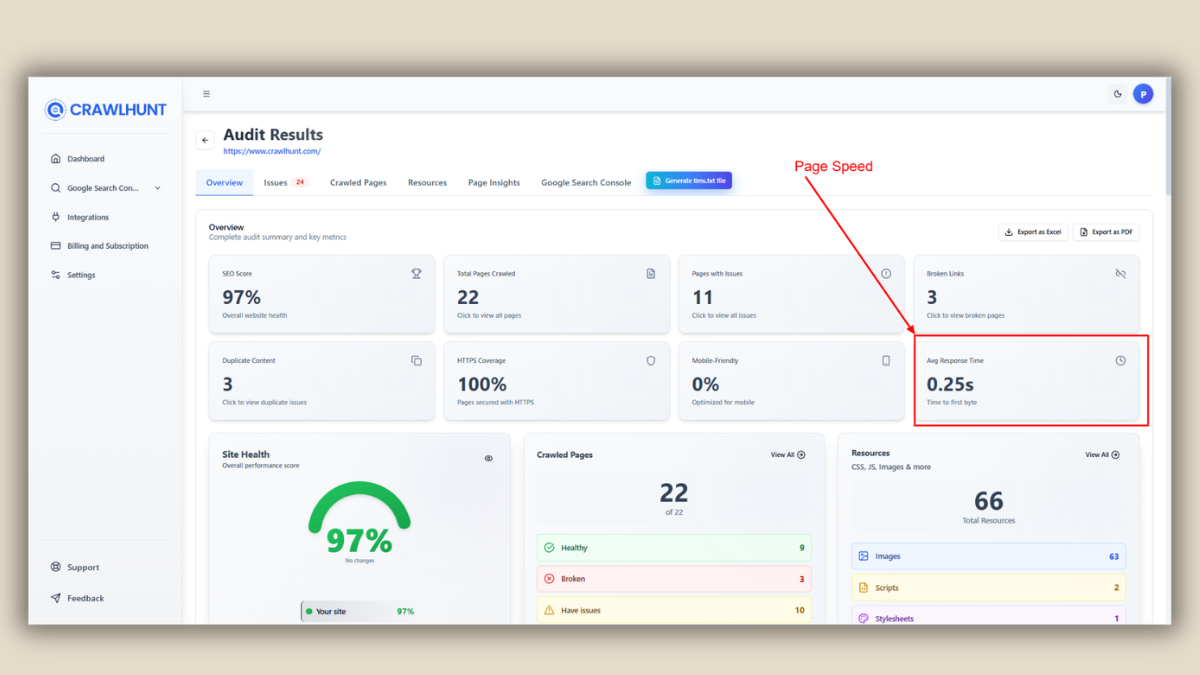The width and height of the screenshot is (1200, 675).
Task: Click the Your site 97% bar
Action: point(359,611)
